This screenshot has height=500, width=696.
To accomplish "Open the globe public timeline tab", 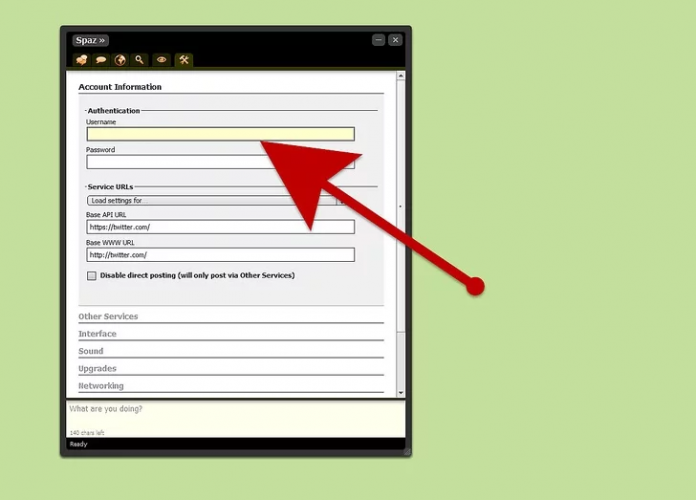I will pos(120,60).
